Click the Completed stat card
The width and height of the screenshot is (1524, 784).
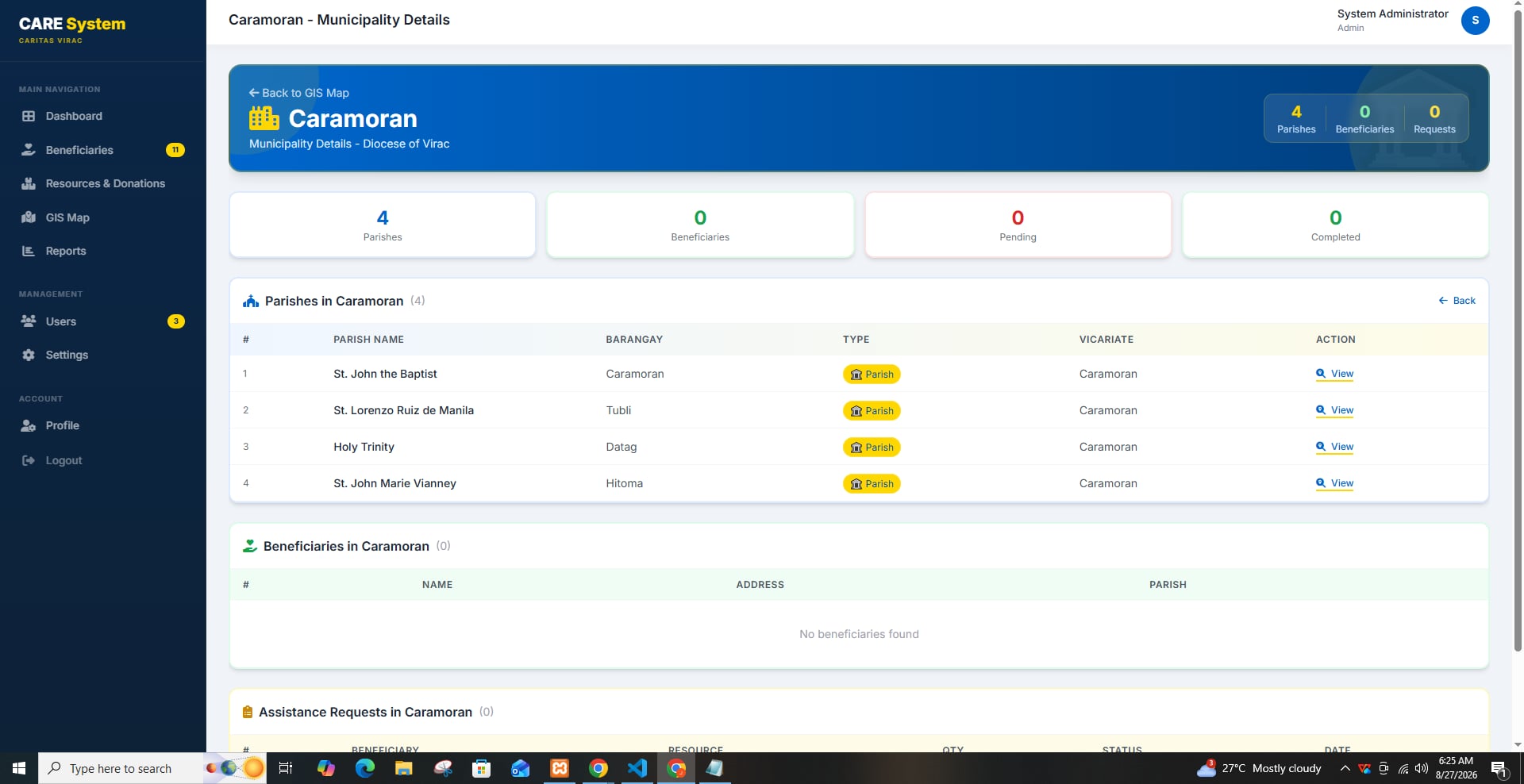[x=1335, y=225]
